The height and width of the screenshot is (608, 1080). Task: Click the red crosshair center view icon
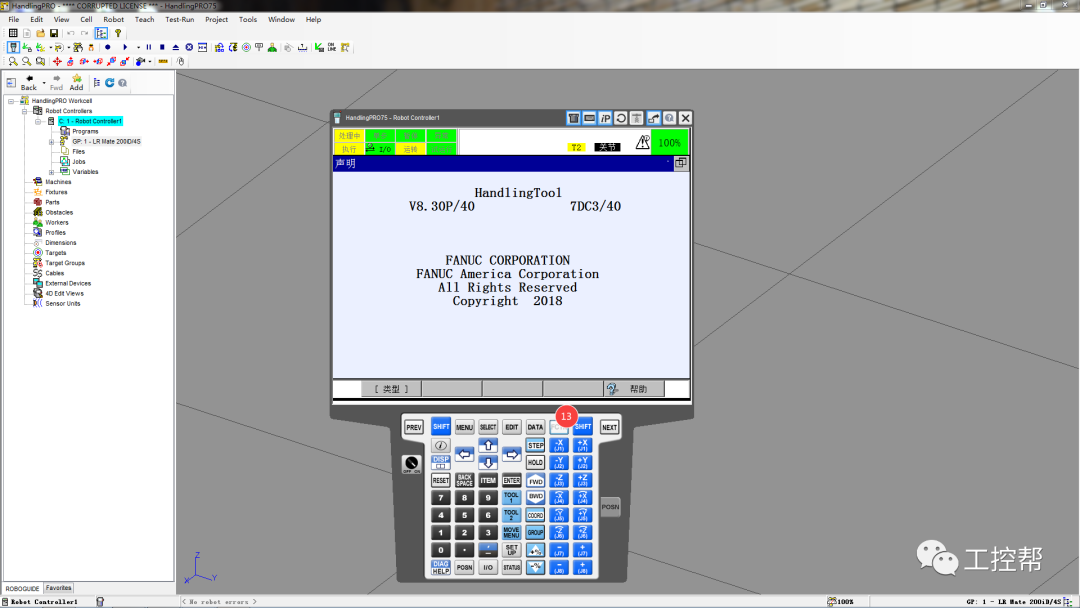(57, 61)
